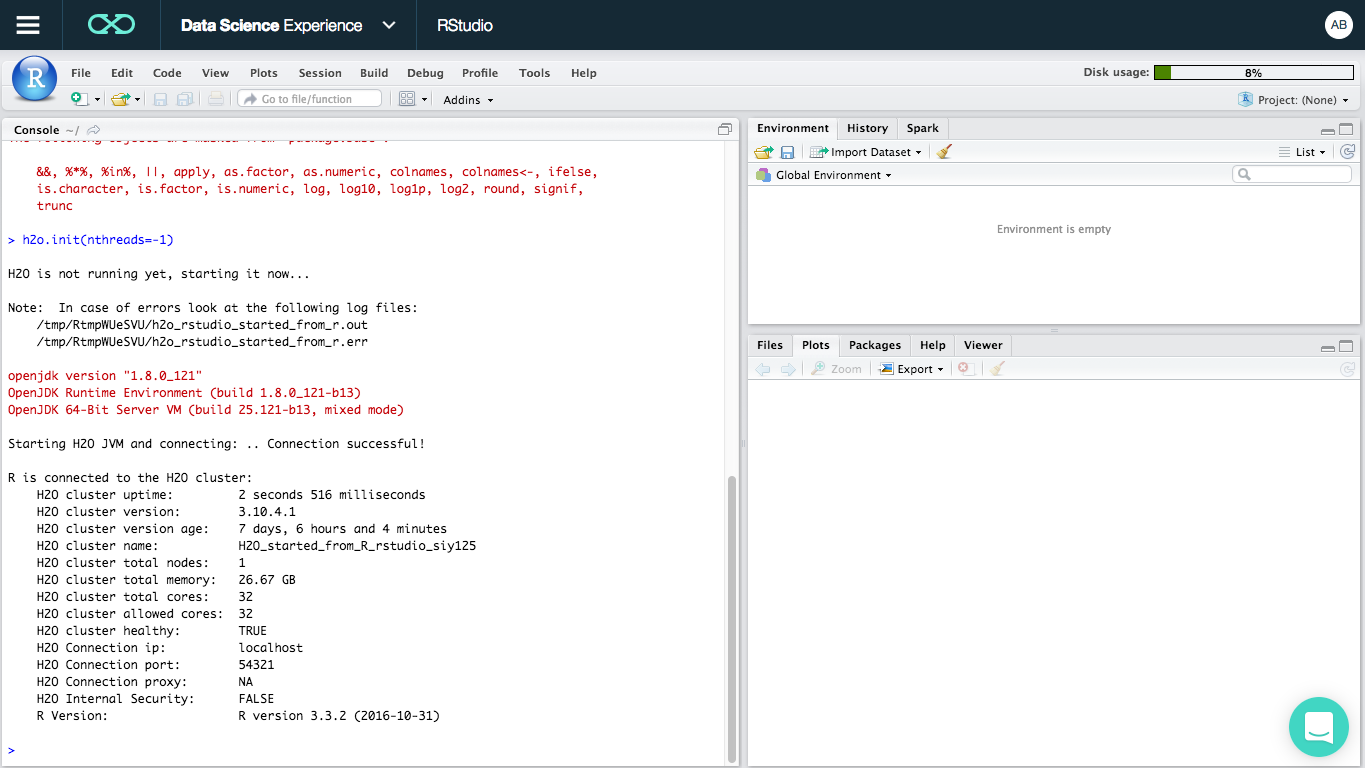
Task: Click the console working directory arrow icon
Action: 94,130
